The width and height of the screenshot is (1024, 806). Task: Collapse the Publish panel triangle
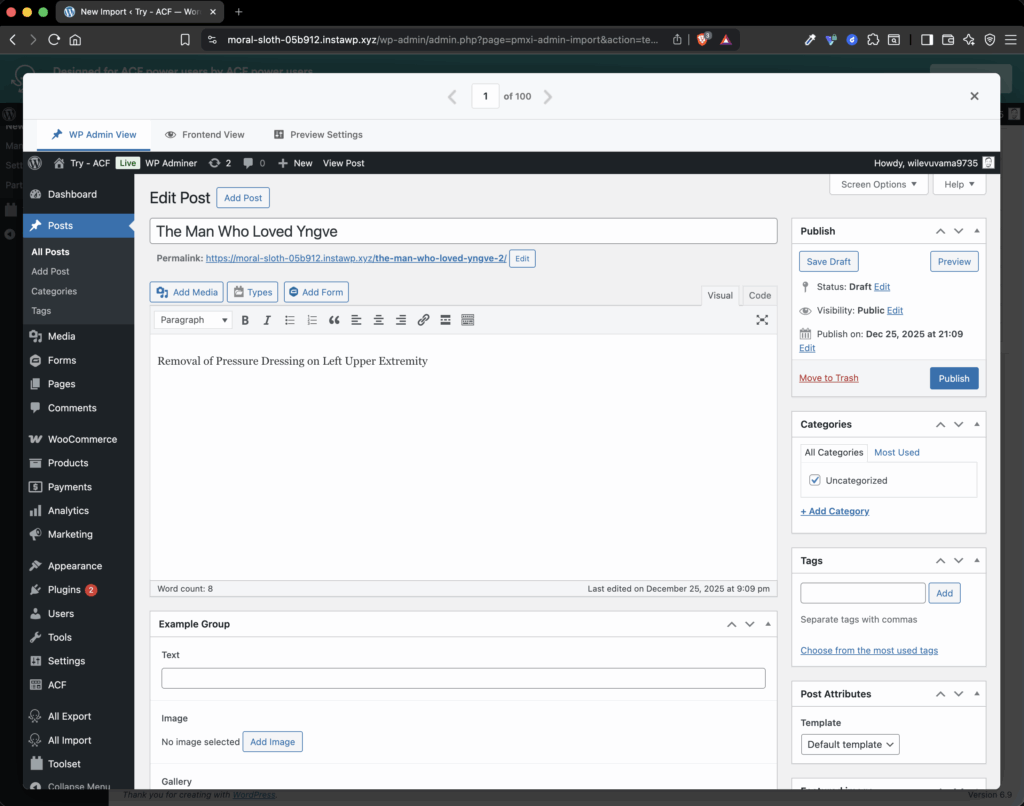977,231
